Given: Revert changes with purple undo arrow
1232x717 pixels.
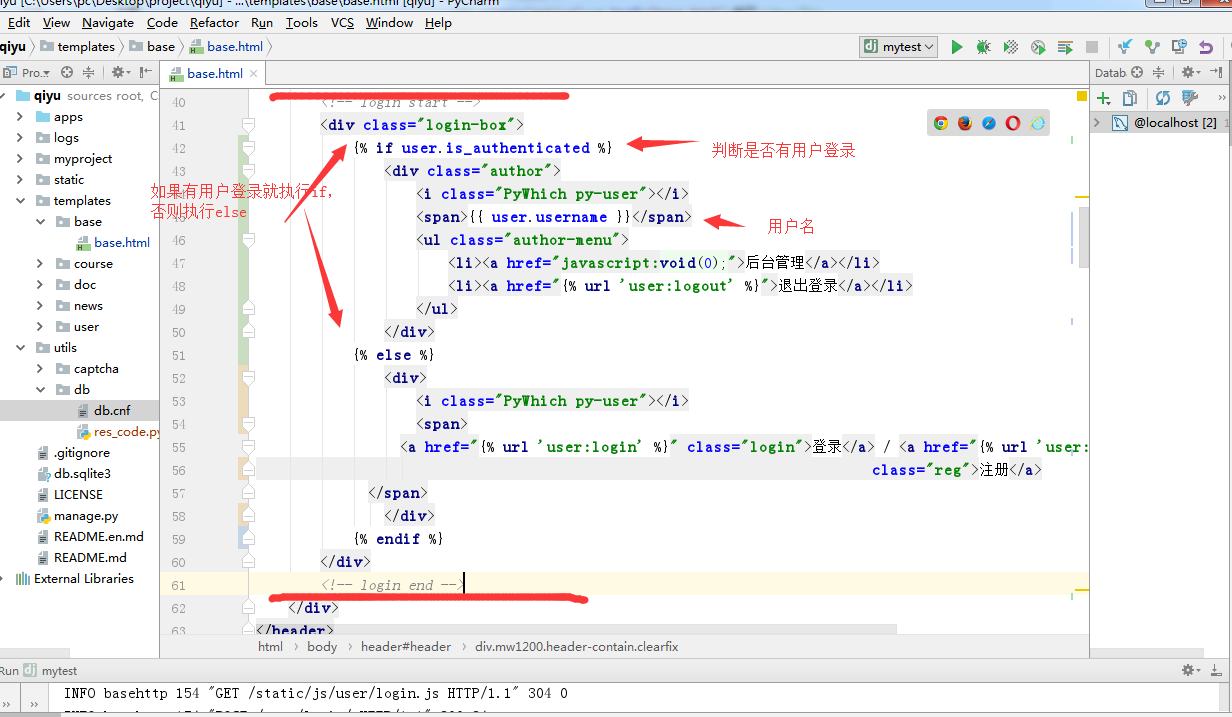Looking at the screenshot, I should (1206, 47).
